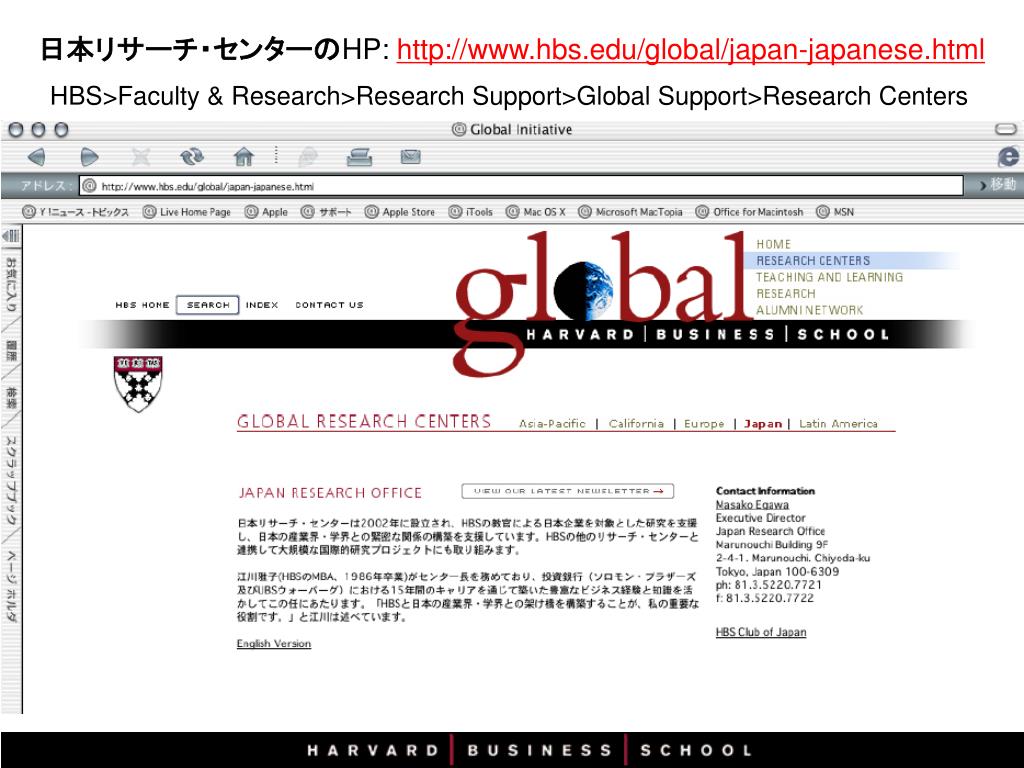Open the 検索 Search side tab
1024x768 pixels.
(11, 398)
